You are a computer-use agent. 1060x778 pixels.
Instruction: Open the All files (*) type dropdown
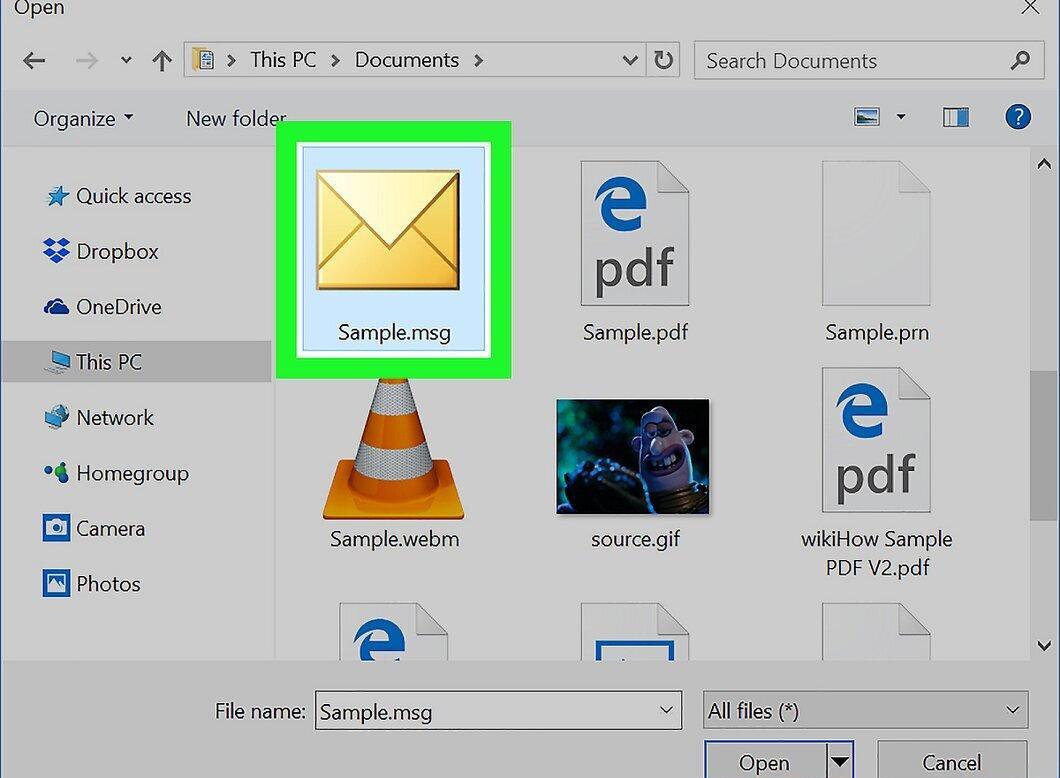point(865,710)
